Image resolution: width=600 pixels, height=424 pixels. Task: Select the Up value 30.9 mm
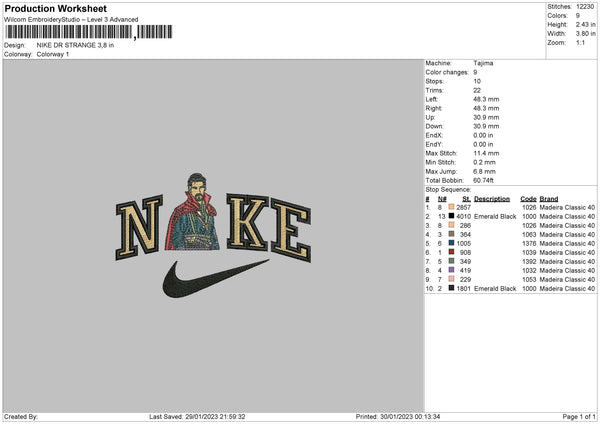[486, 117]
